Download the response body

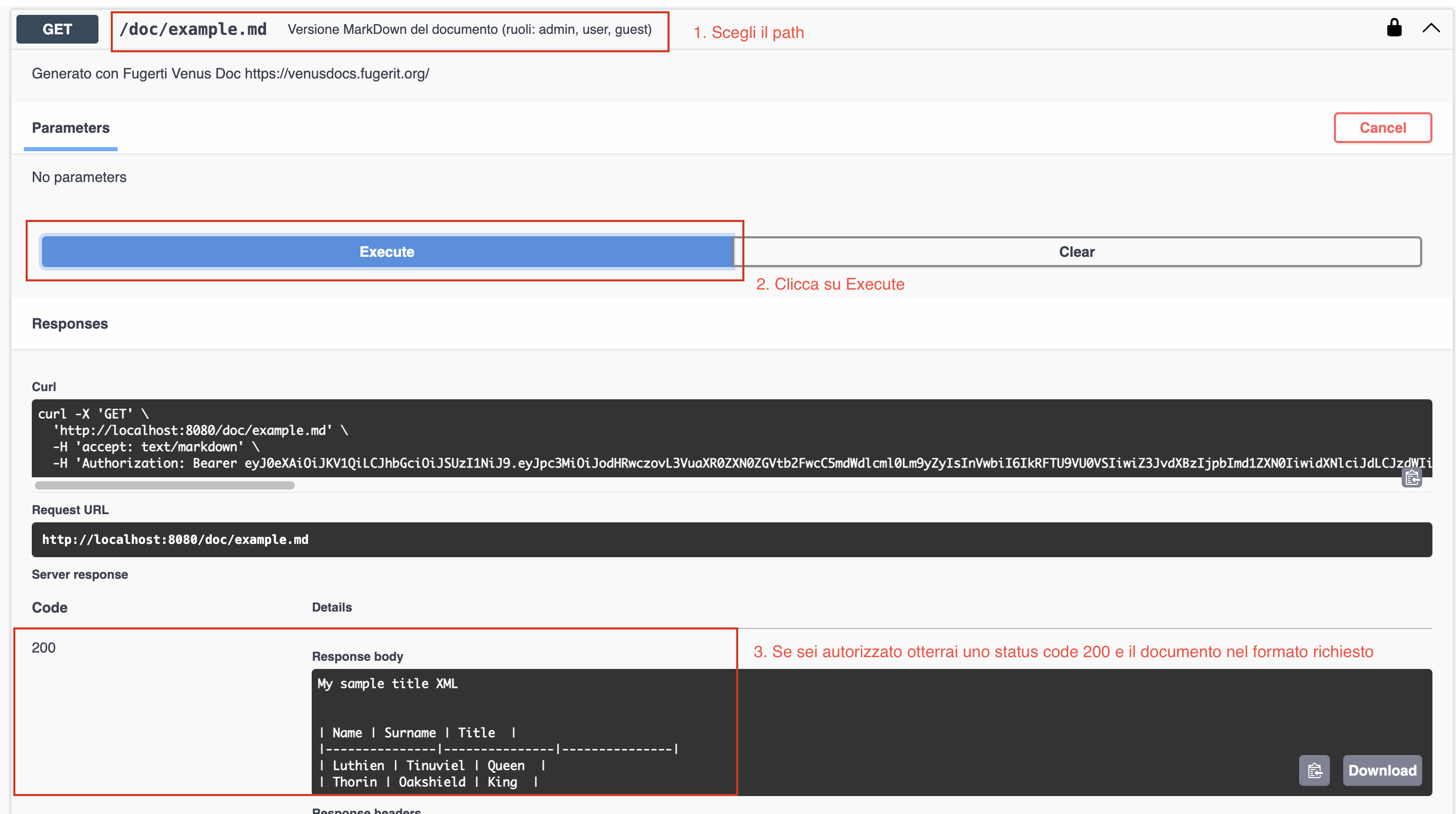[x=1382, y=770]
